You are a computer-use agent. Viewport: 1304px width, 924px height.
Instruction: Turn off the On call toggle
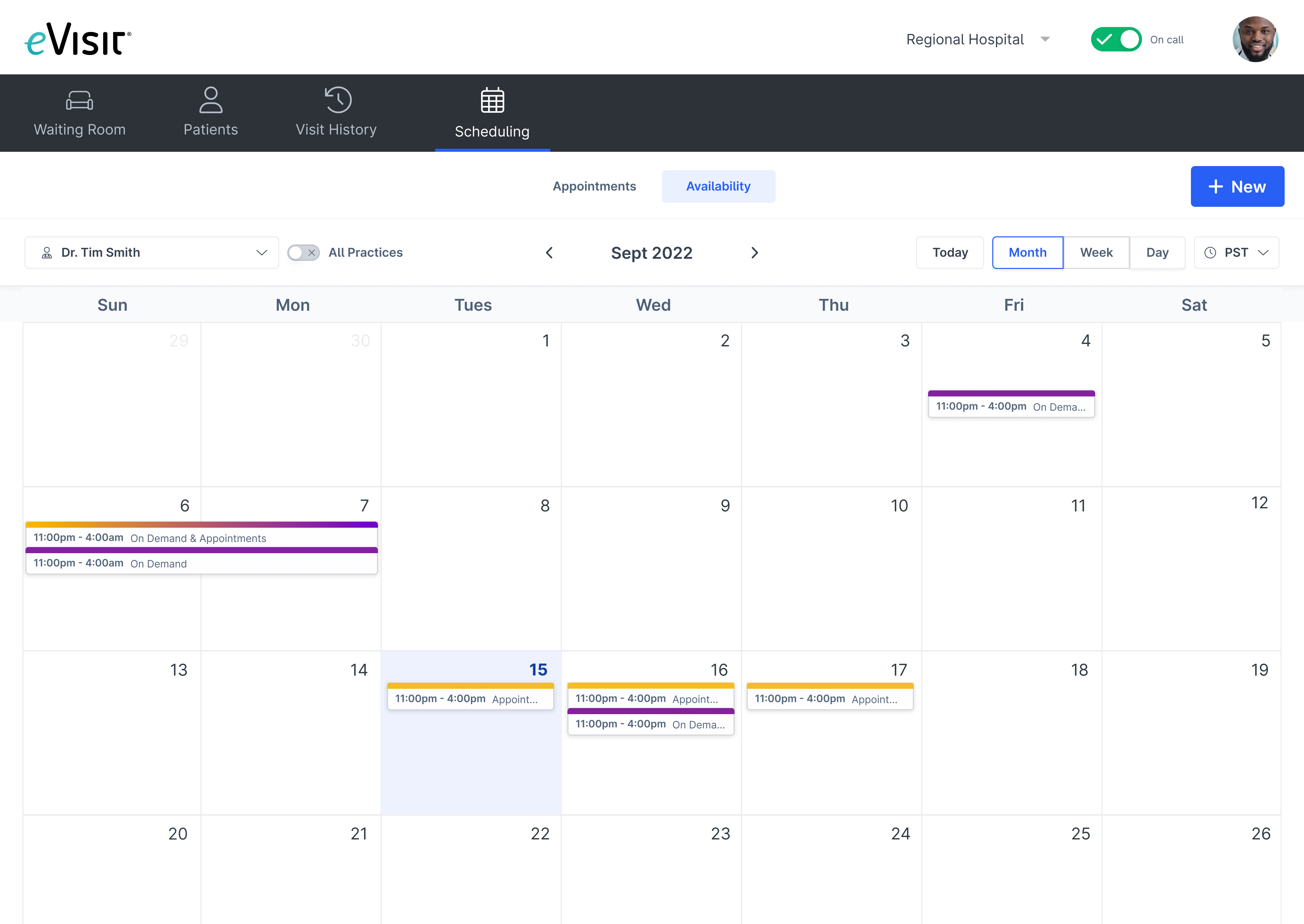1116,39
